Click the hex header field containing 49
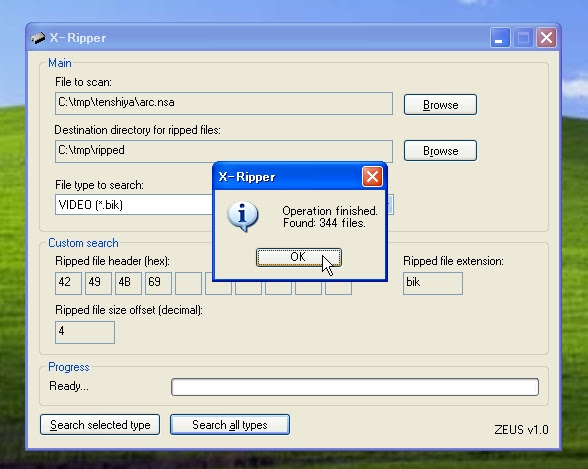The image size is (588, 469). [x=98, y=283]
